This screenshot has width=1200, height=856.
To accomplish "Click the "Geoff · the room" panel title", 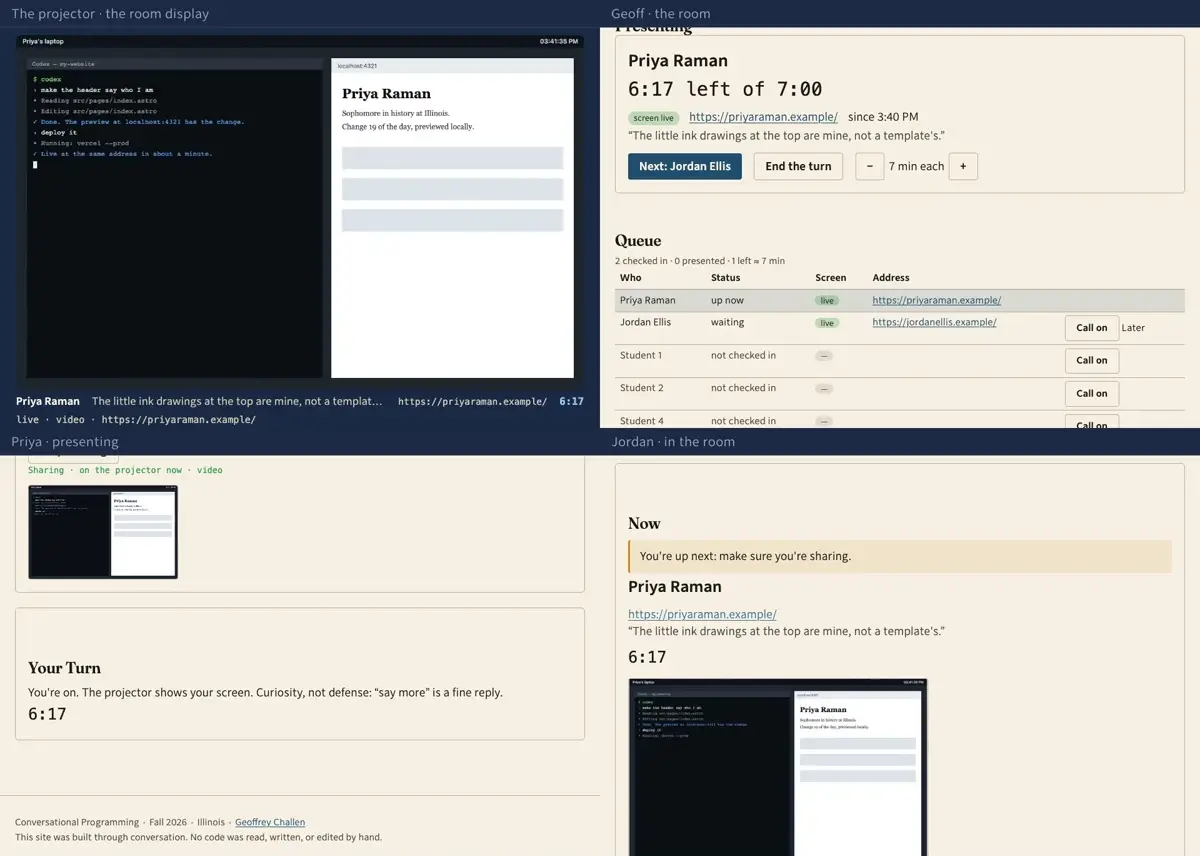I will tap(661, 14).
